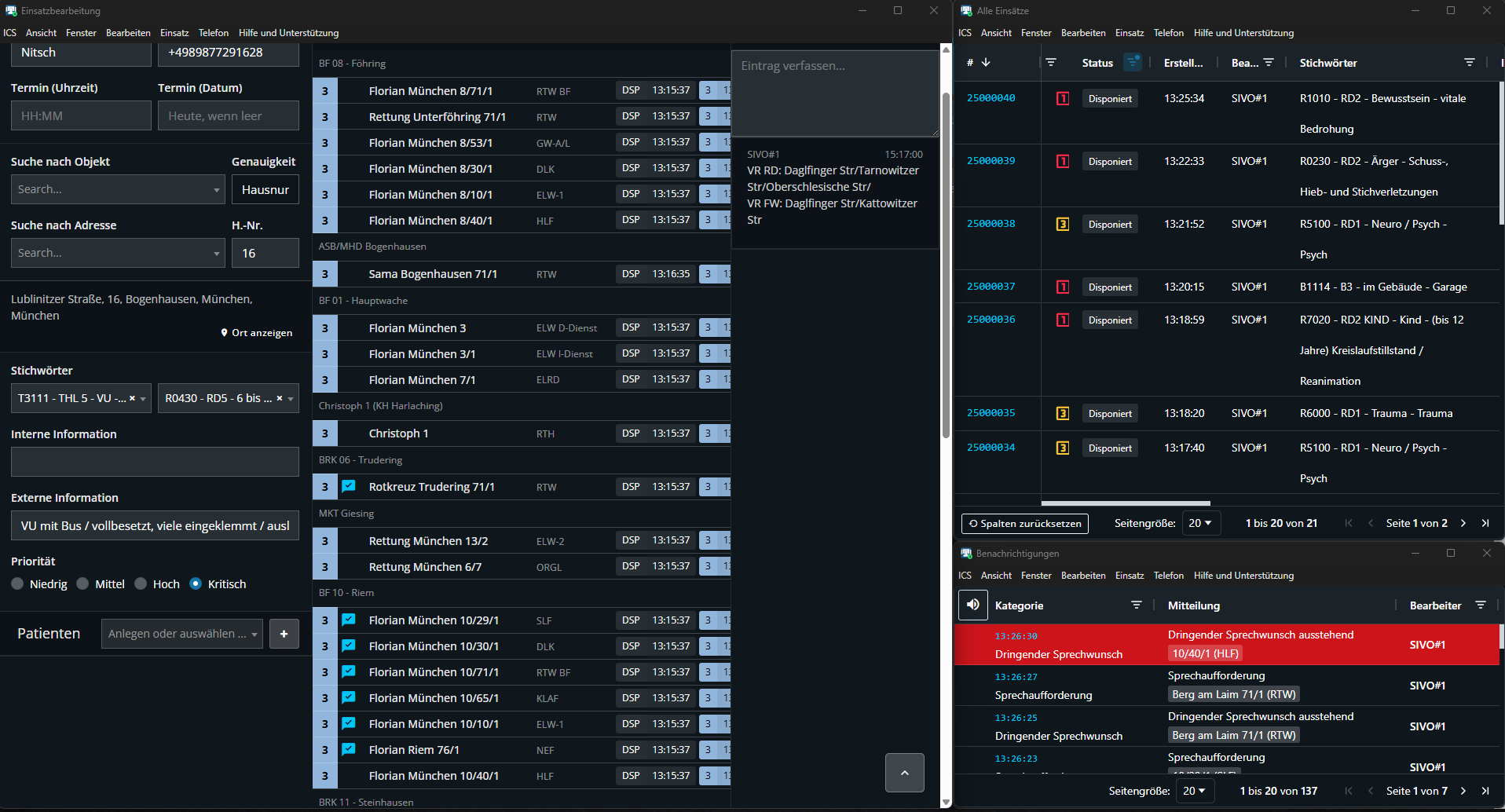1505x812 pixels.
Task: Click the plus button to add patient
Action: pyautogui.click(x=284, y=634)
